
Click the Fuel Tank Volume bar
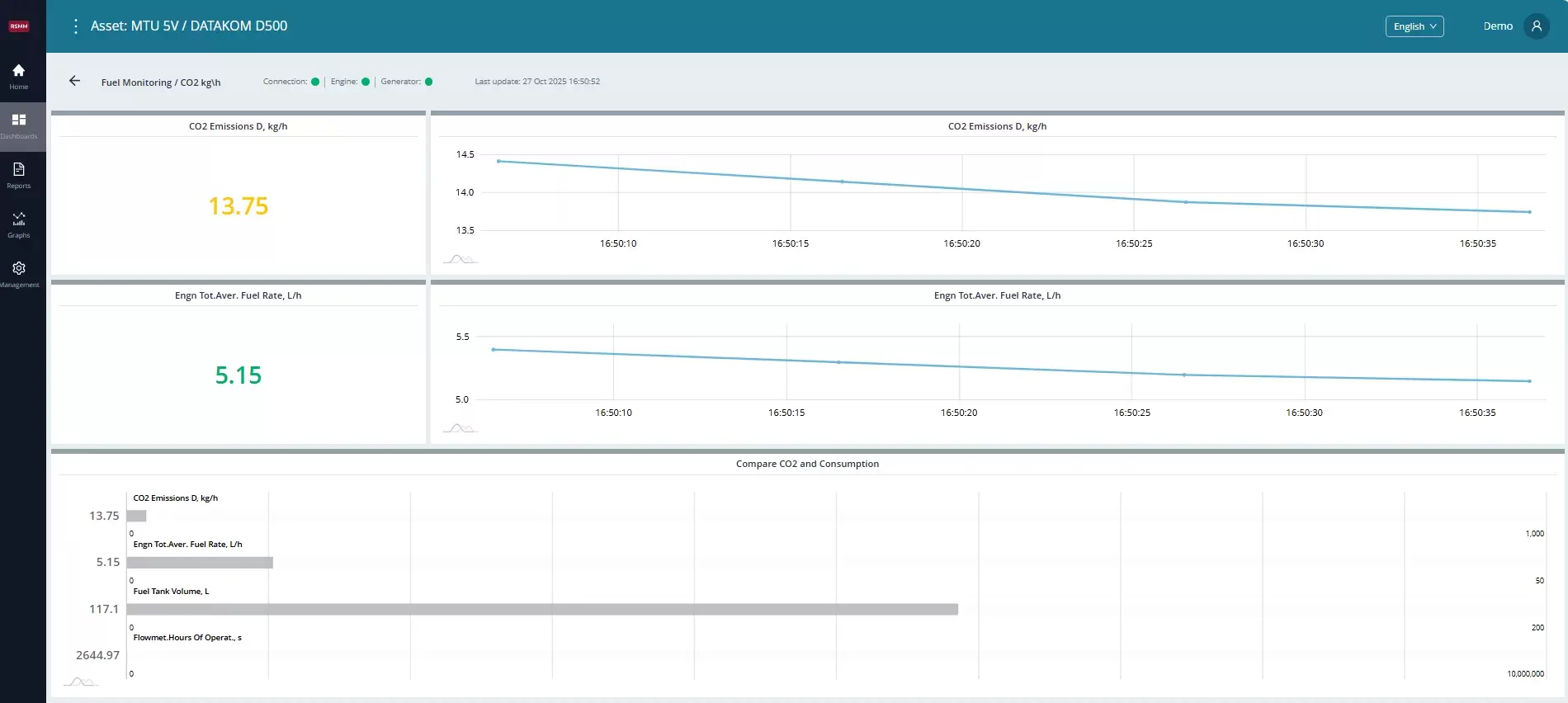pos(541,609)
